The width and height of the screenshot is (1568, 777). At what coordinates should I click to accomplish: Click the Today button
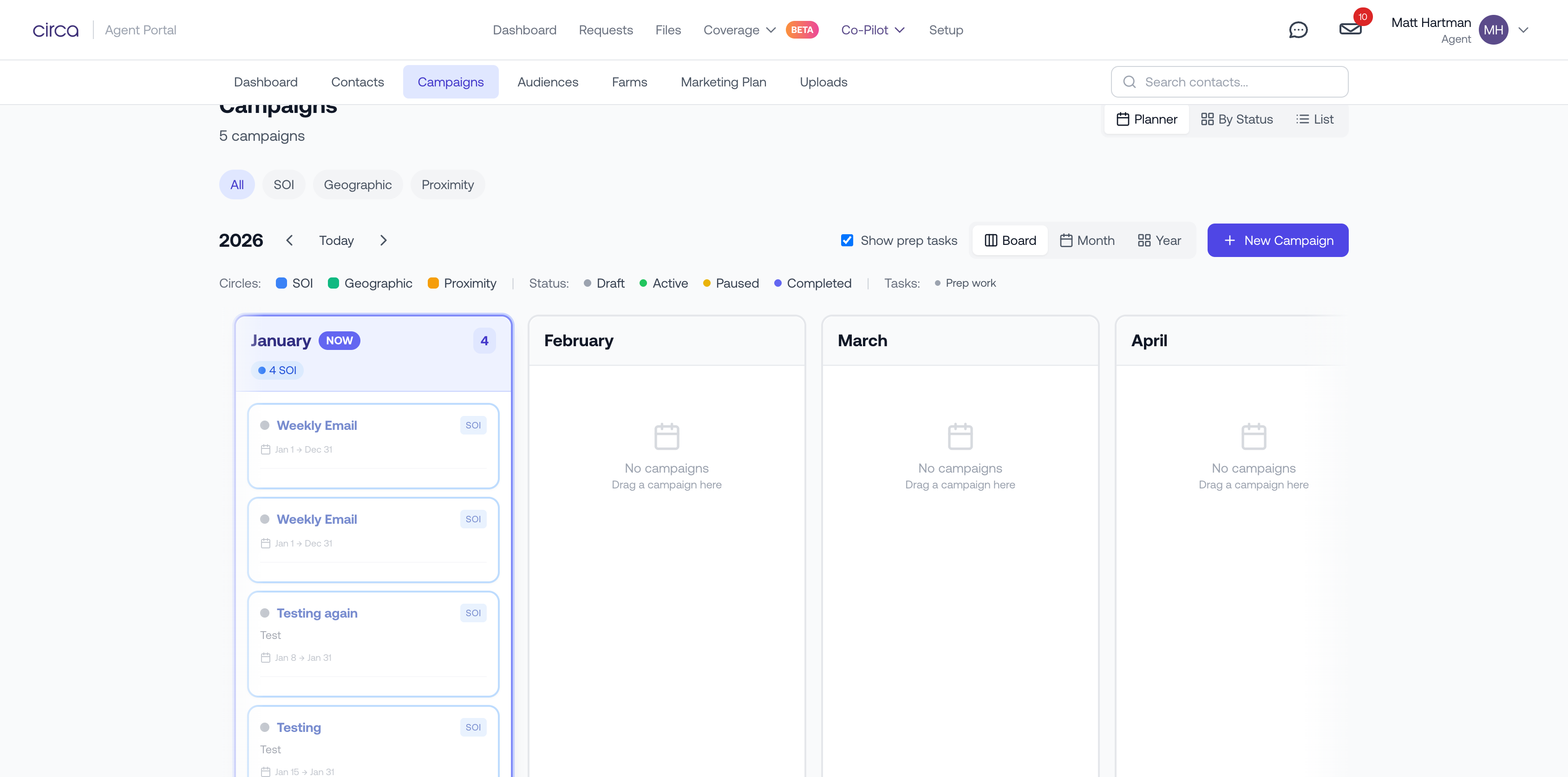[x=336, y=241]
